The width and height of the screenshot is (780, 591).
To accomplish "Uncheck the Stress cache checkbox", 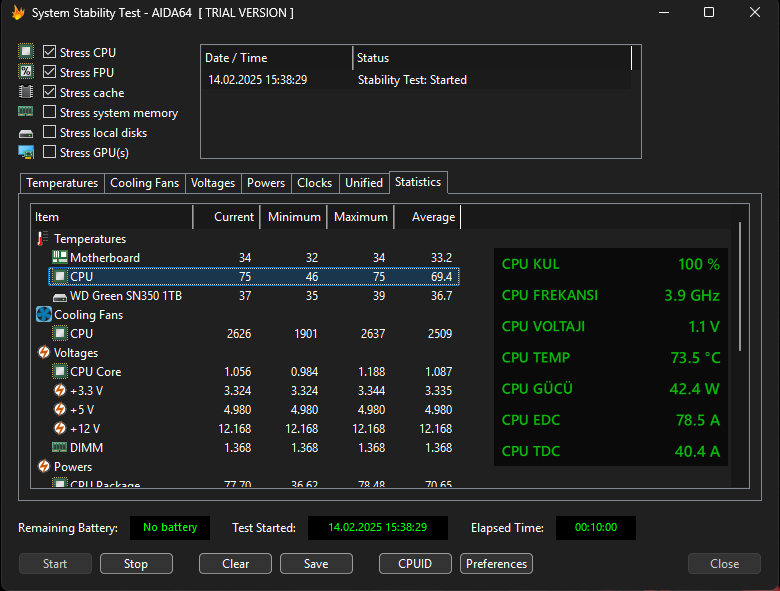I will coord(49,92).
